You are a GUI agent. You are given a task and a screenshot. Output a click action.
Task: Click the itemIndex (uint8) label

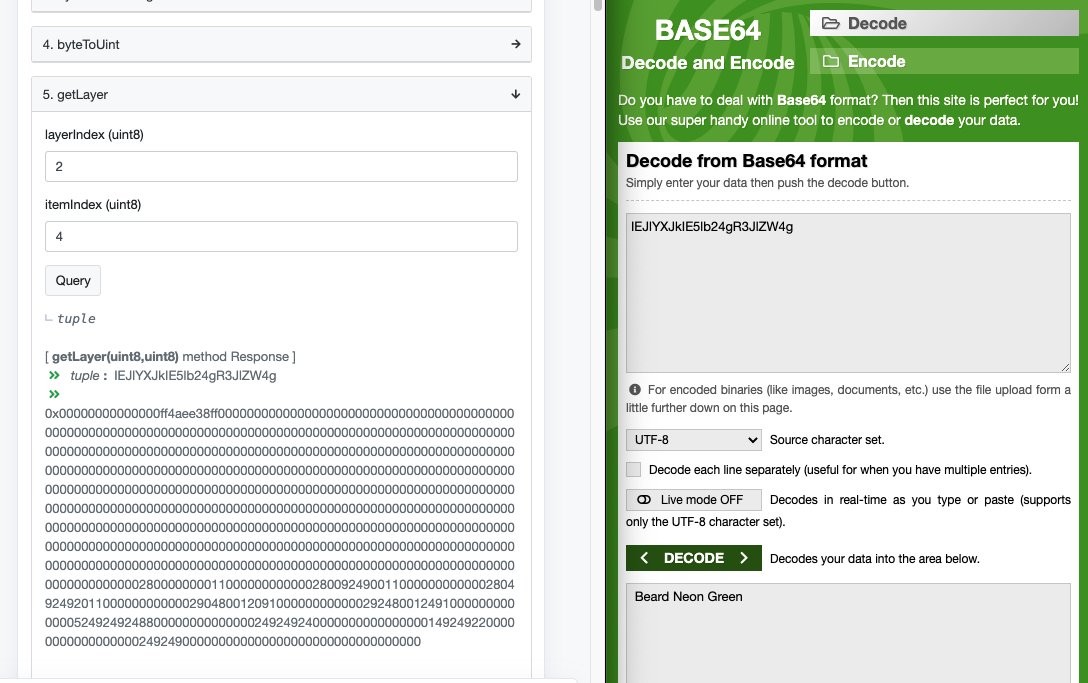pyautogui.click(x=93, y=205)
